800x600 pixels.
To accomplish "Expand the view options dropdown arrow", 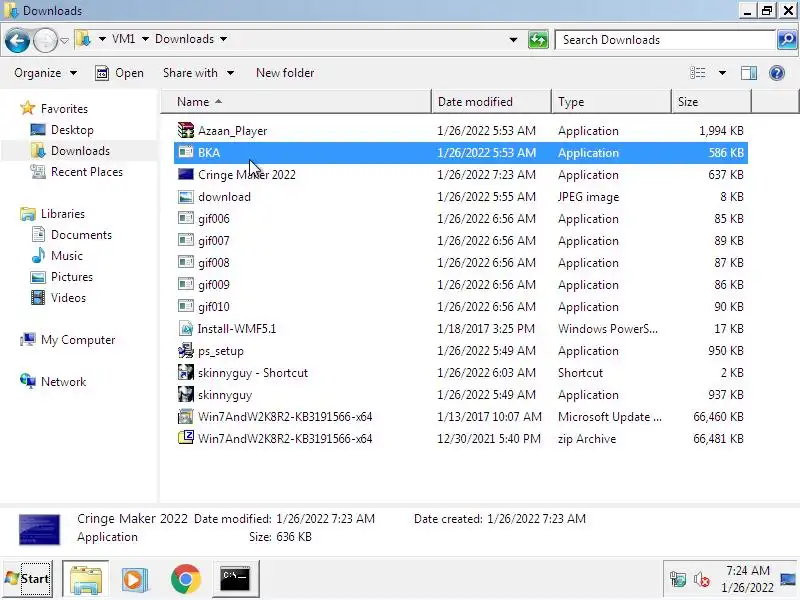I will [722, 73].
